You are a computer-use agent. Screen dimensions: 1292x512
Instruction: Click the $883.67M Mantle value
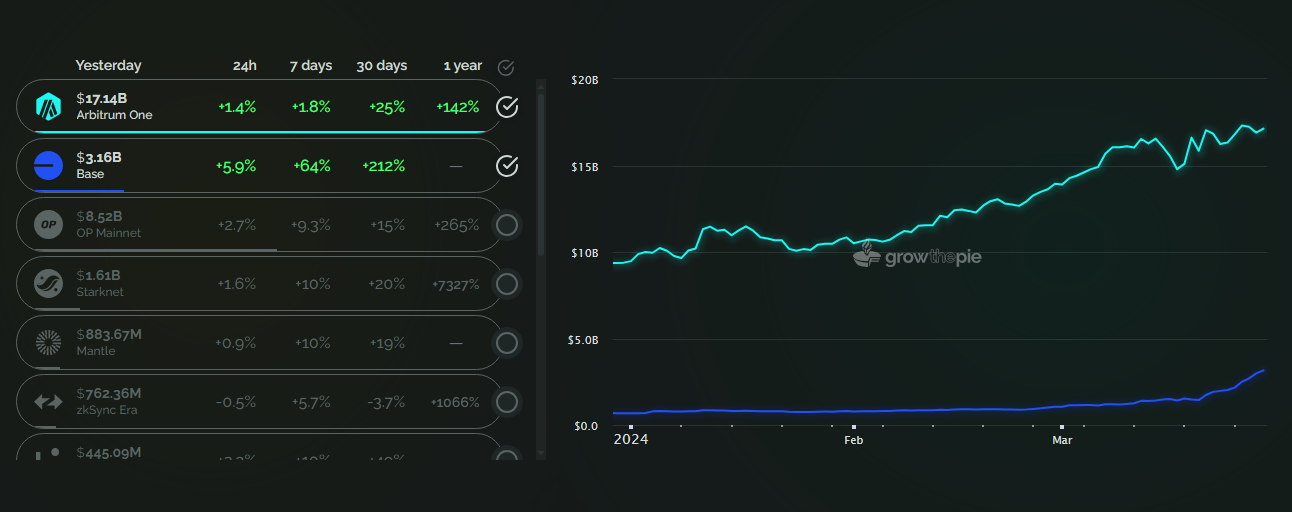tap(109, 334)
